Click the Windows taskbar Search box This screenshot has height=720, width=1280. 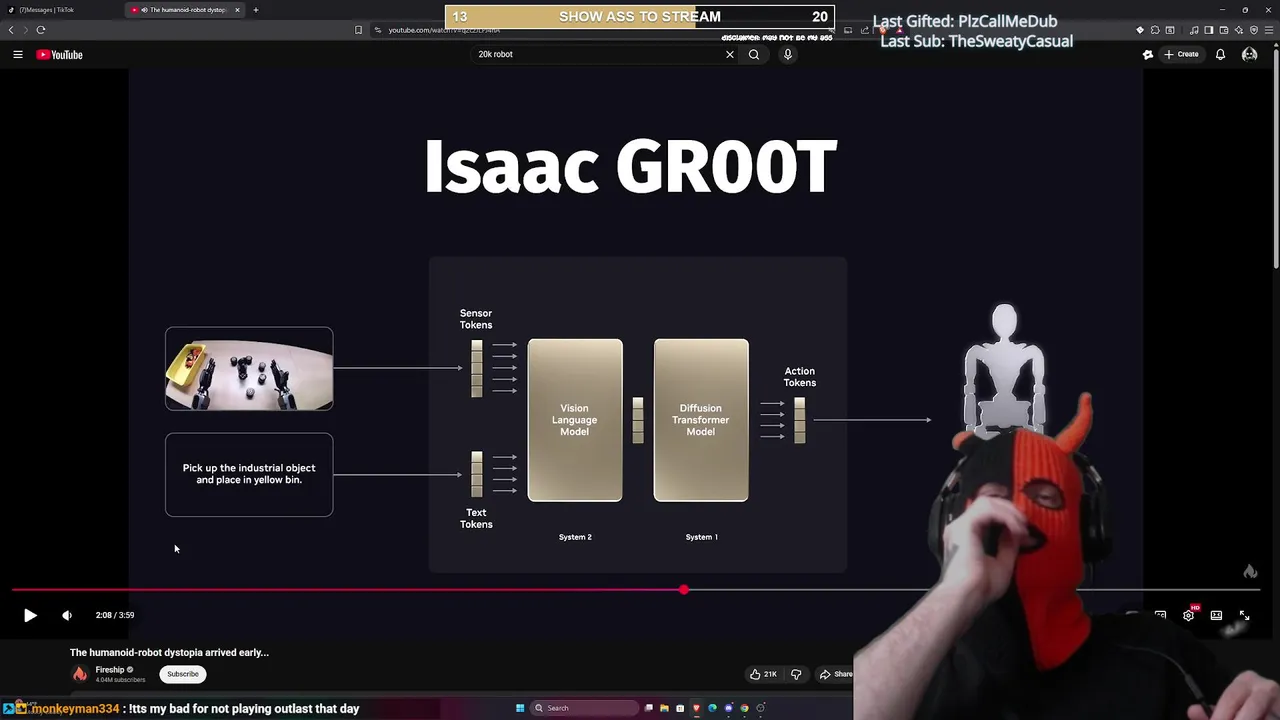[x=584, y=708]
